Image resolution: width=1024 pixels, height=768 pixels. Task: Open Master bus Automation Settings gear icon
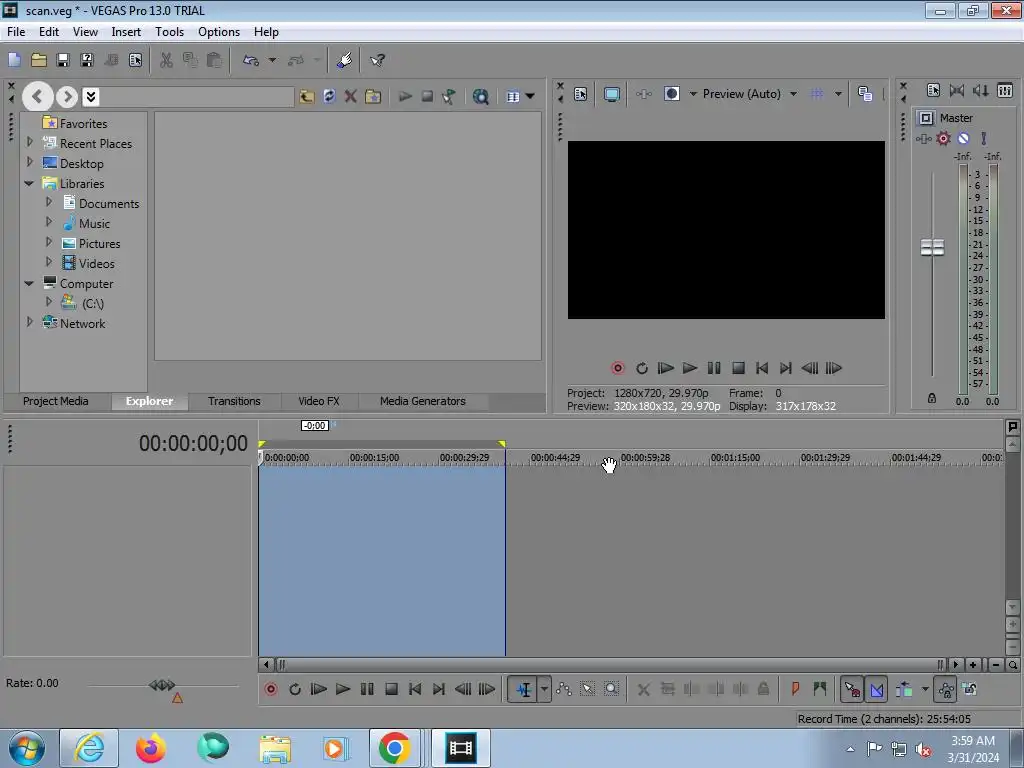coord(944,138)
